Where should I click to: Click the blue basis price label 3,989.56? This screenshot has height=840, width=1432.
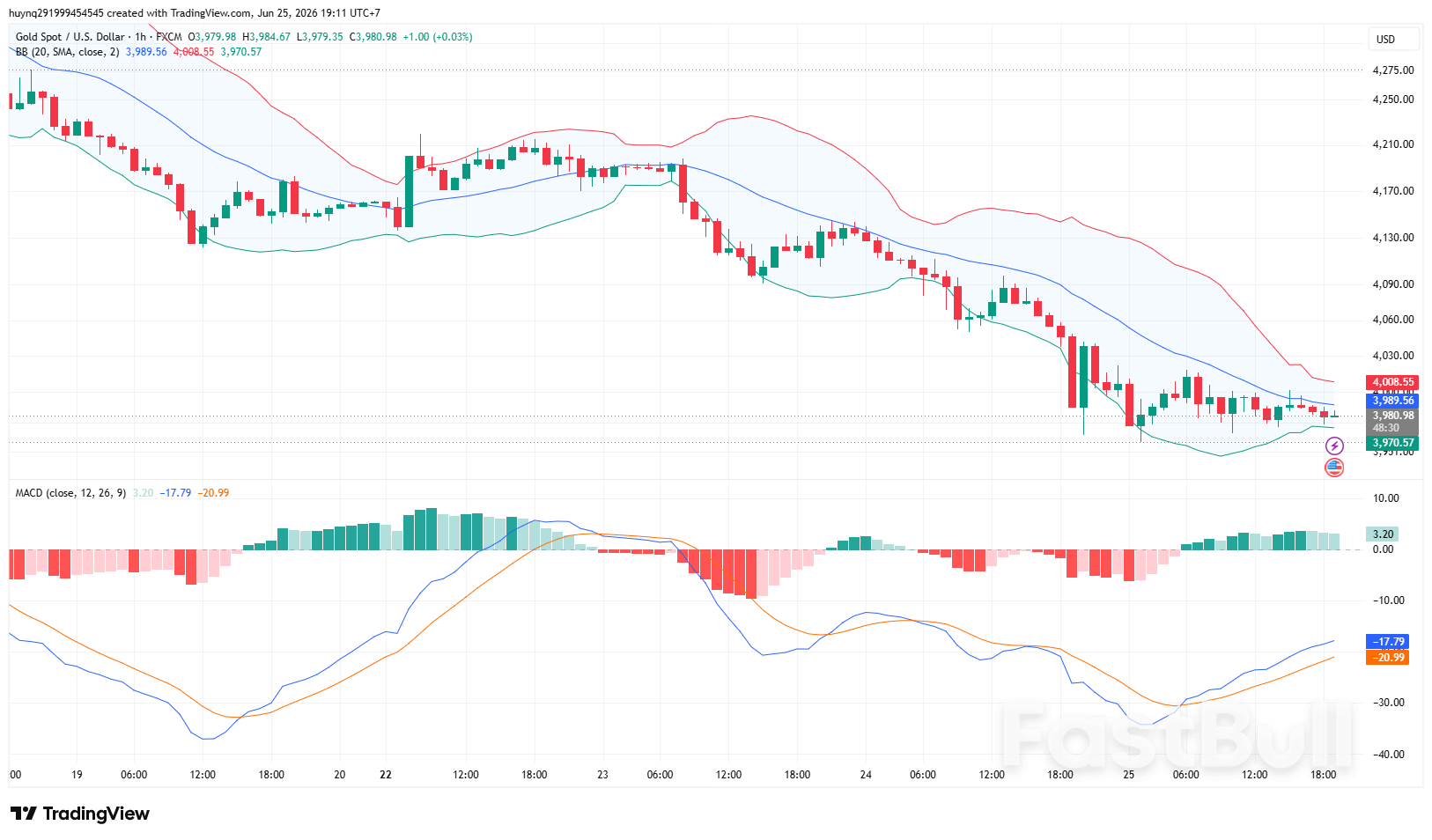[x=1392, y=401]
